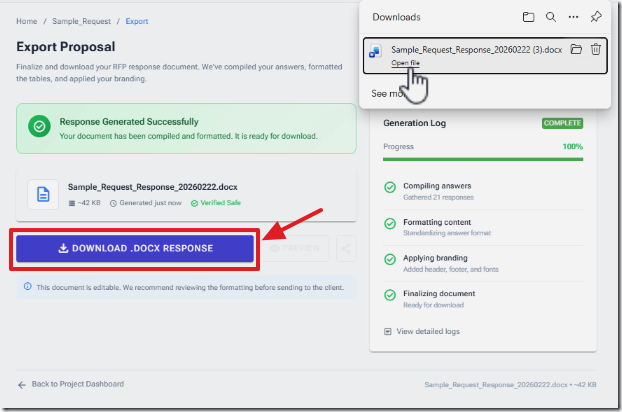Open more options in Downloads panel
The height and width of the screenshot is (412, 622).
click(x=573, y=17)
